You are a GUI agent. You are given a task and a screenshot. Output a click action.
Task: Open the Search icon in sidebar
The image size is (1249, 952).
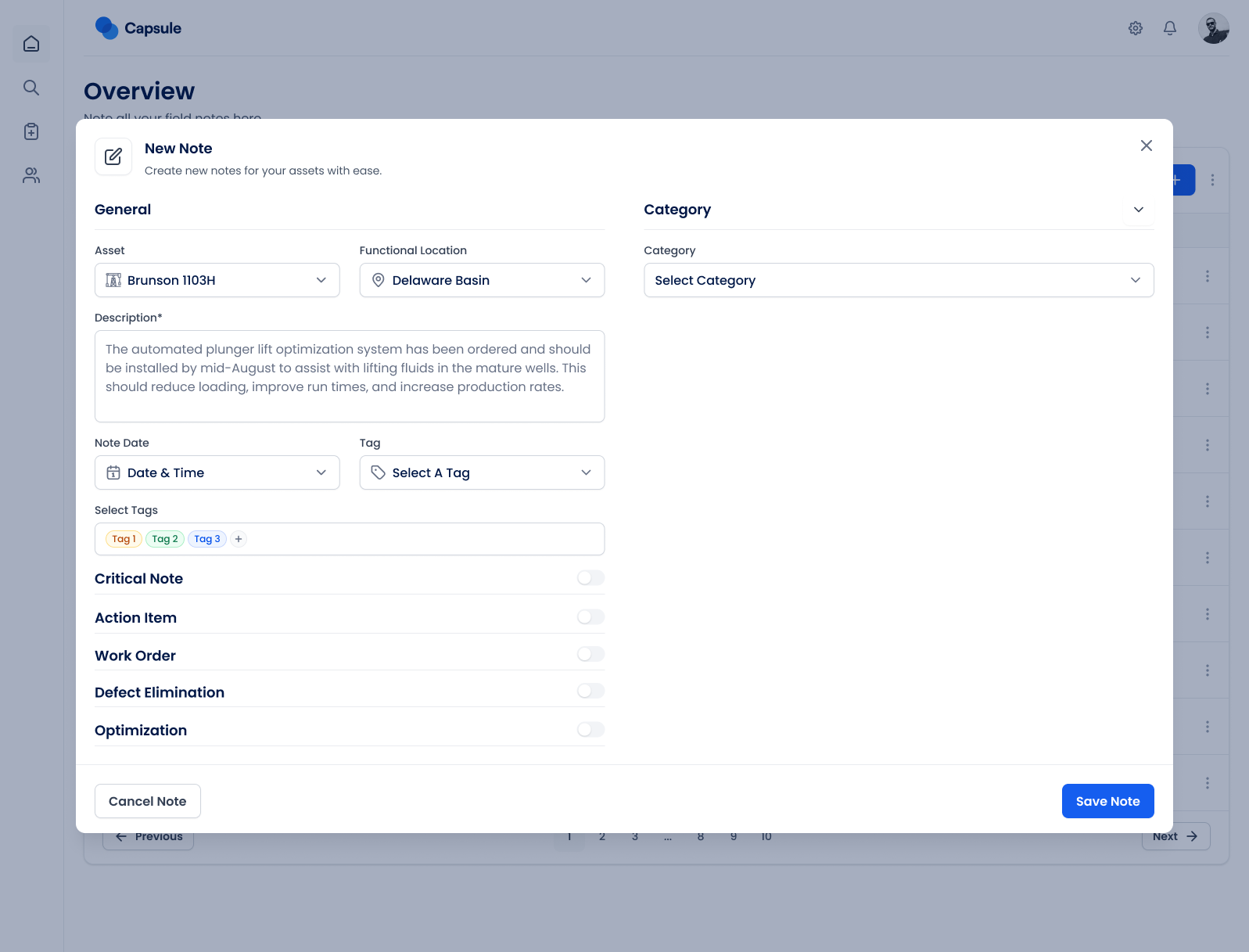tap(31, 88)
